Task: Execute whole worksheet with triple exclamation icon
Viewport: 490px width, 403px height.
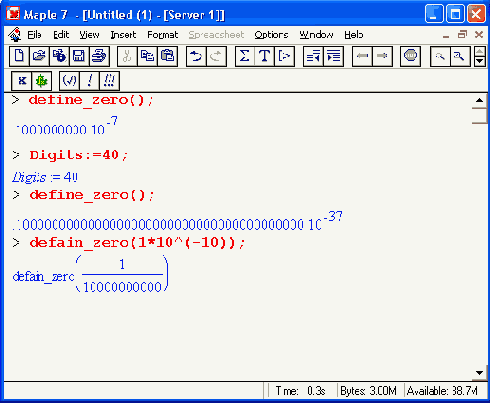Action: 109,81
